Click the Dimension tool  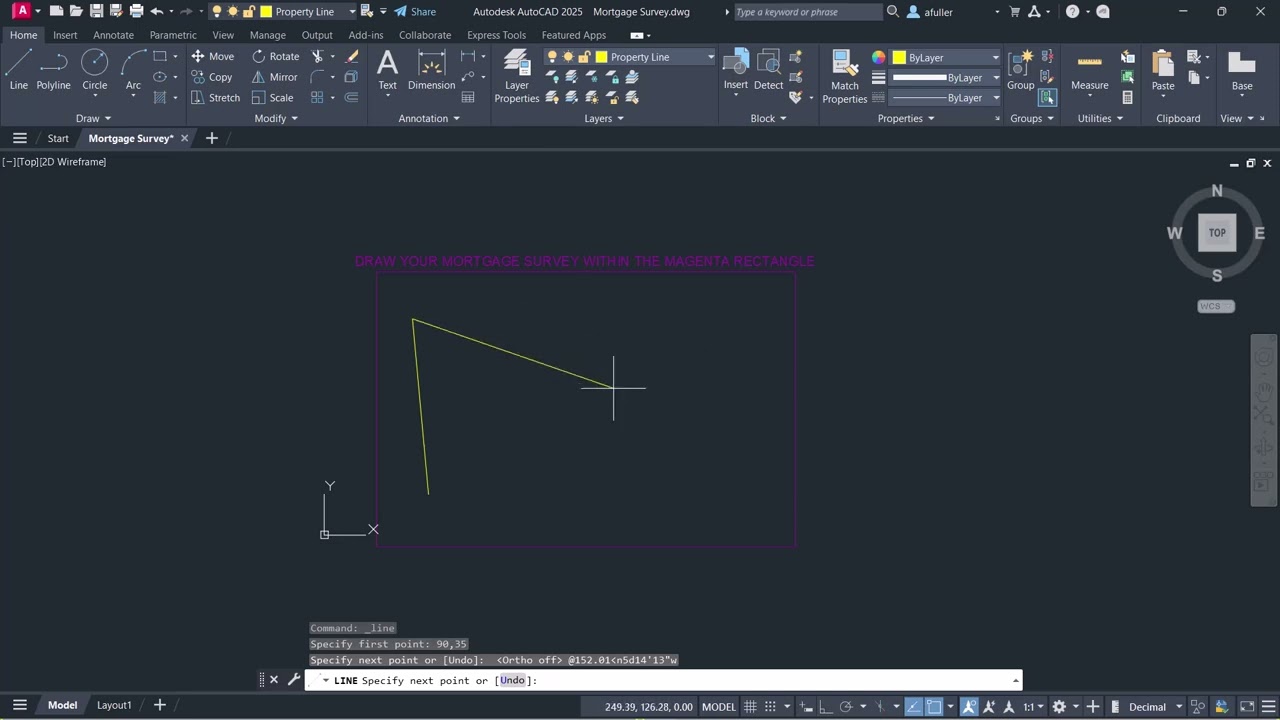pyautogui.click(x=431, y=70)
